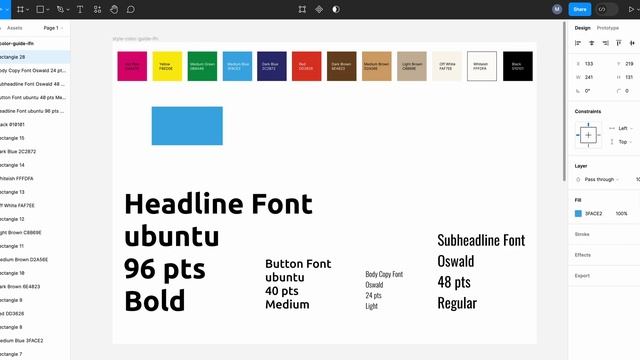640x360 pixels.
Task: Click the corner radius icon
Action: point(619,91)
